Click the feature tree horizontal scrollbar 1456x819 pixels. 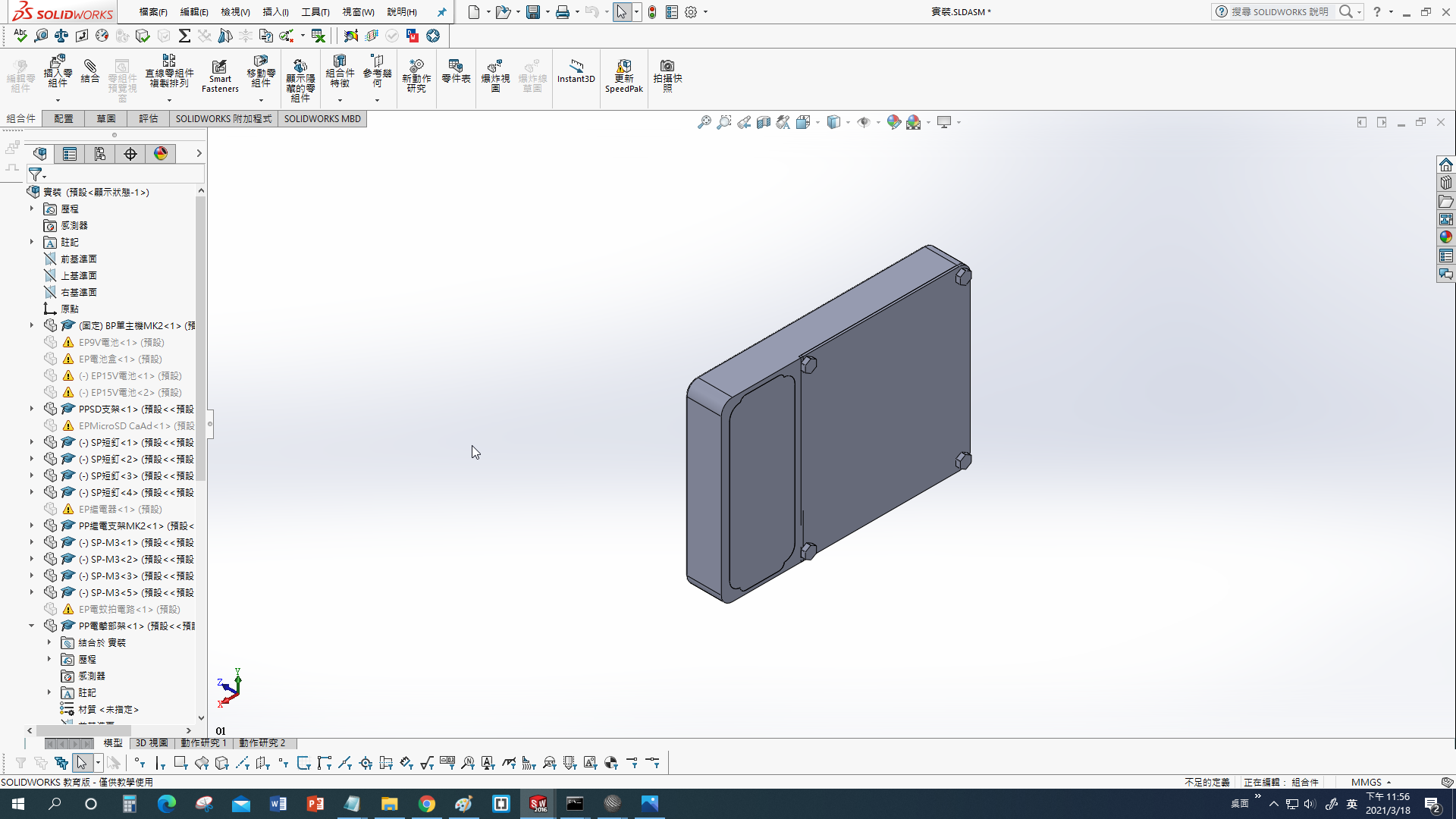click(83, 730)
